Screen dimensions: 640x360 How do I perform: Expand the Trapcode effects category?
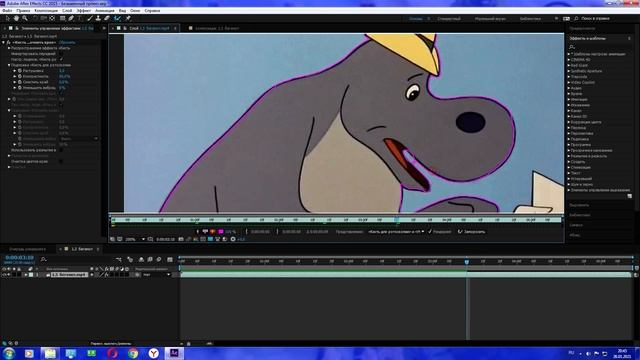click(x=569, y=77)
